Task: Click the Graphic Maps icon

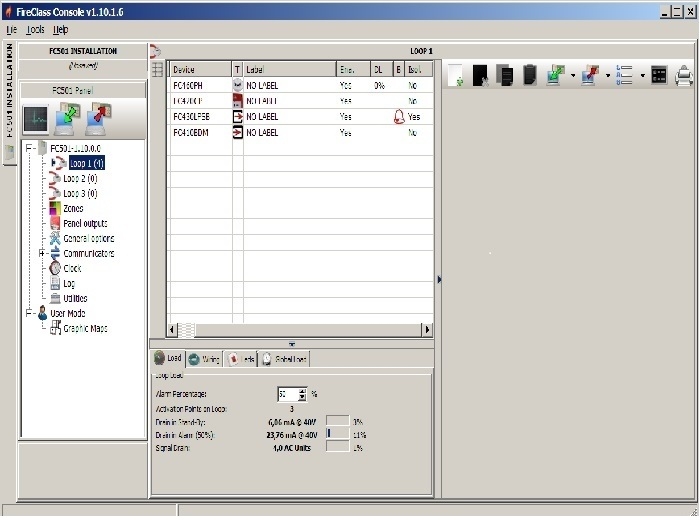Action: point(55,328)
